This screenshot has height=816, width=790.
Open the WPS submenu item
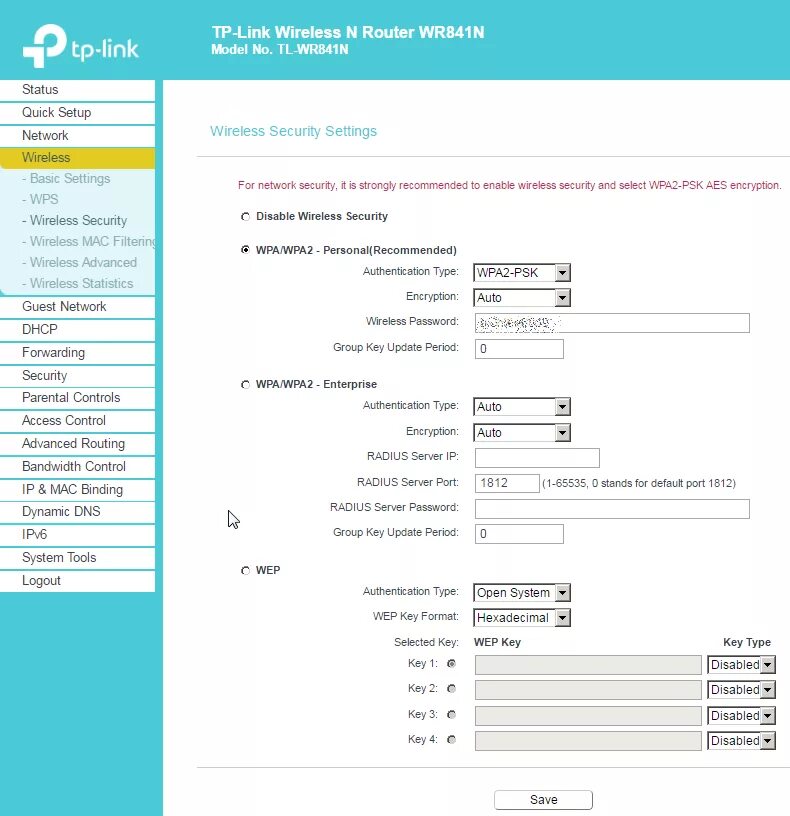pyautogui.click(x=44, y=199)
